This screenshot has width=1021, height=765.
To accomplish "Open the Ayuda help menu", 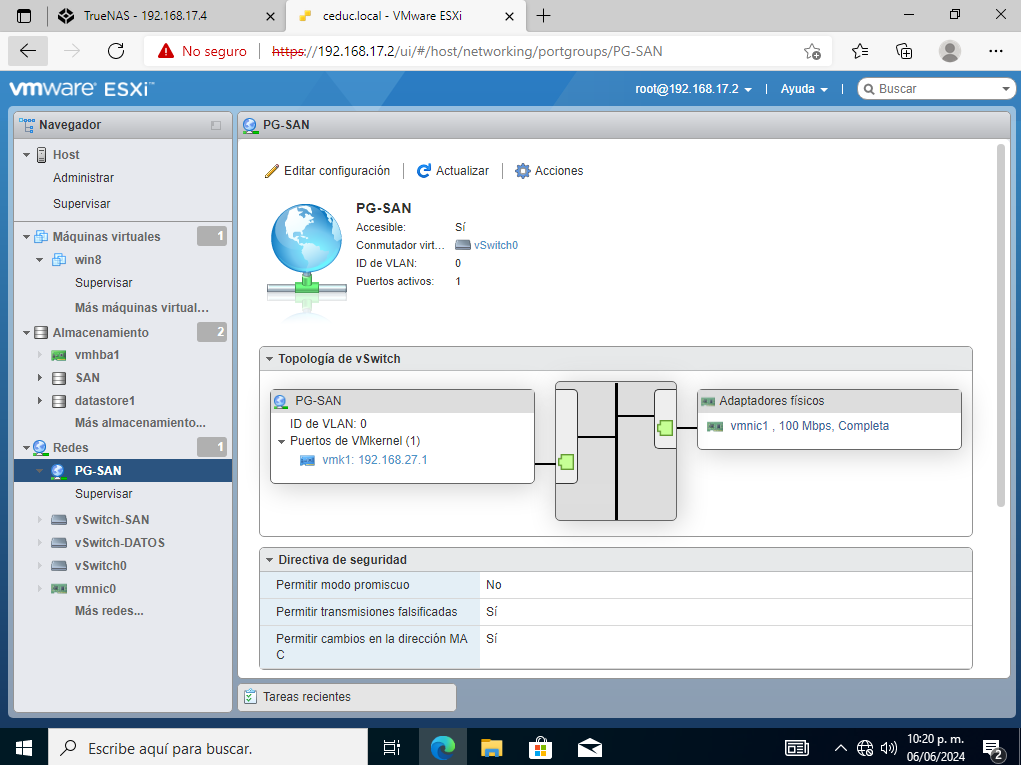I will [x=804, y=89].
